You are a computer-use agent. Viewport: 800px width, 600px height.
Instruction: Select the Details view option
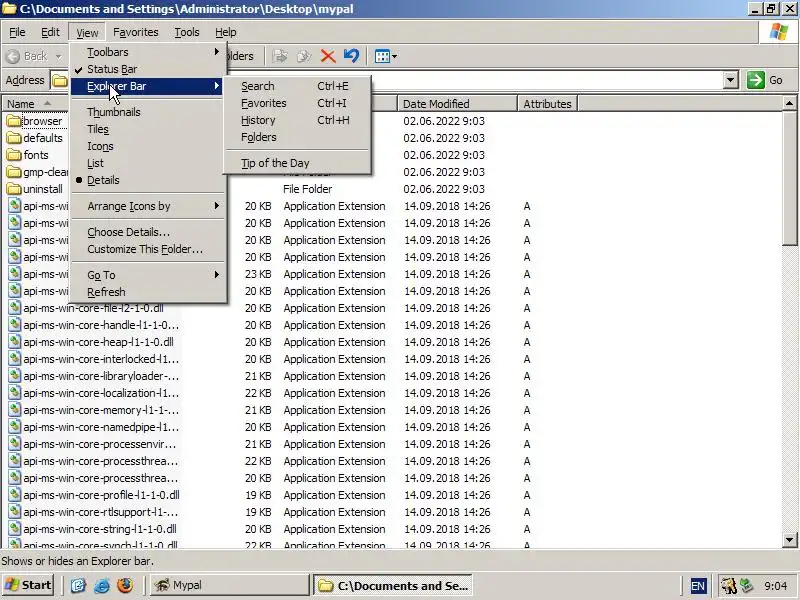point(148,180)
